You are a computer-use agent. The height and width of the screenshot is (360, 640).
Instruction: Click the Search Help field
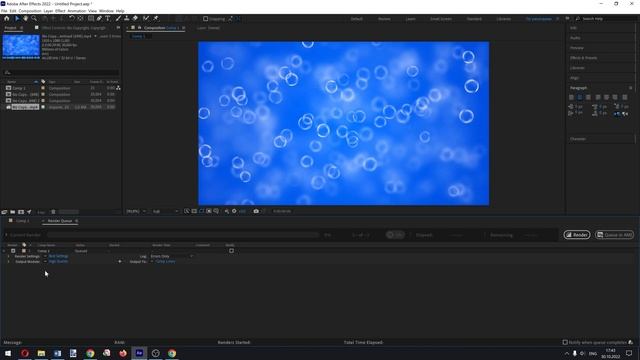606,19
